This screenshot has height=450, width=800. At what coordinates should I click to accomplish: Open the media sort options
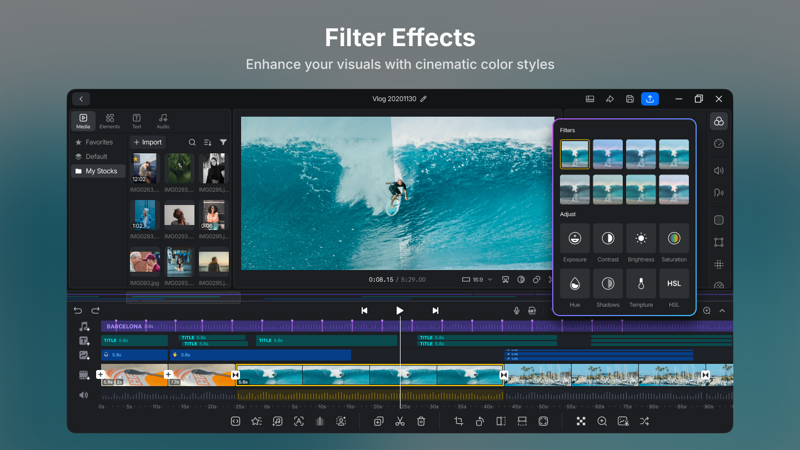point(208,142)
